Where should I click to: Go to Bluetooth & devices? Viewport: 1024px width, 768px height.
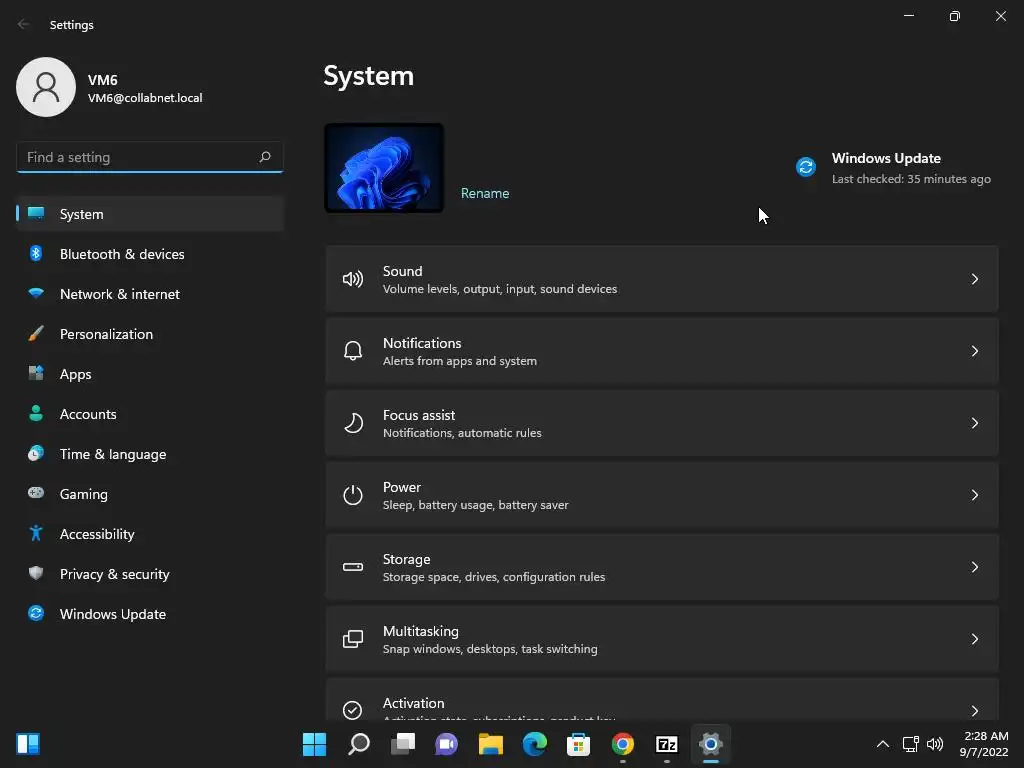click(x=150, y=254)
